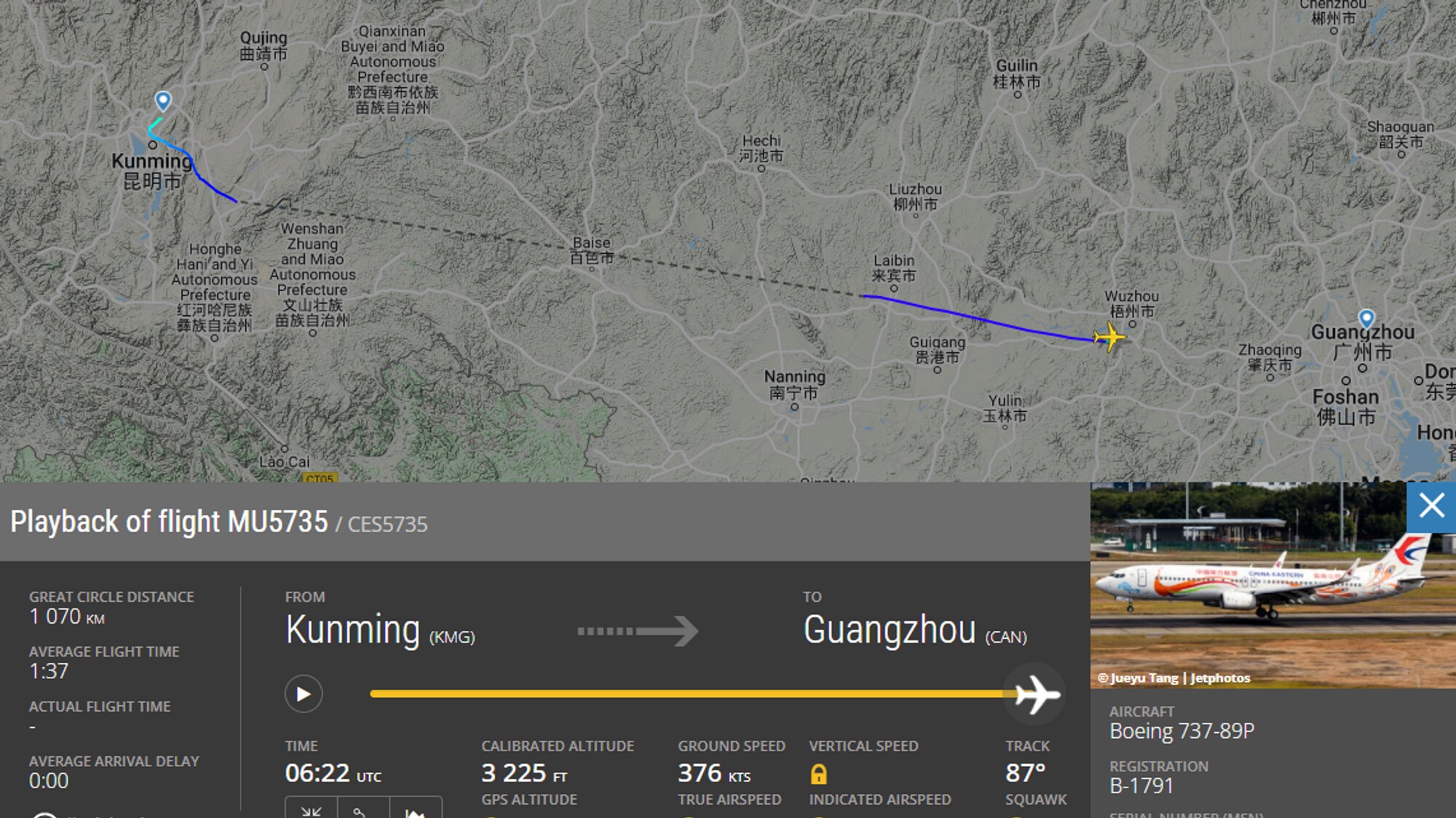
Task: Toggle the center-on-aircraft button under time
Action: coord(311,809)
